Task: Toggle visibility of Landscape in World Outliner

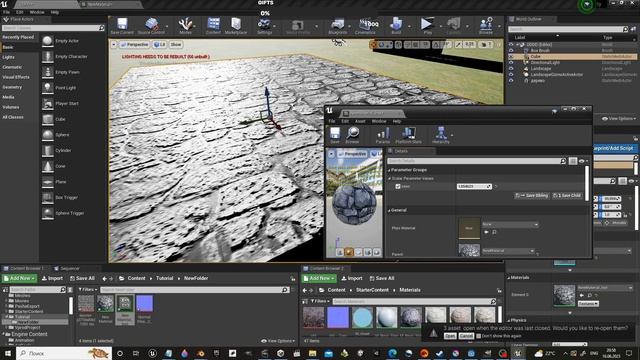Action: 511,69
